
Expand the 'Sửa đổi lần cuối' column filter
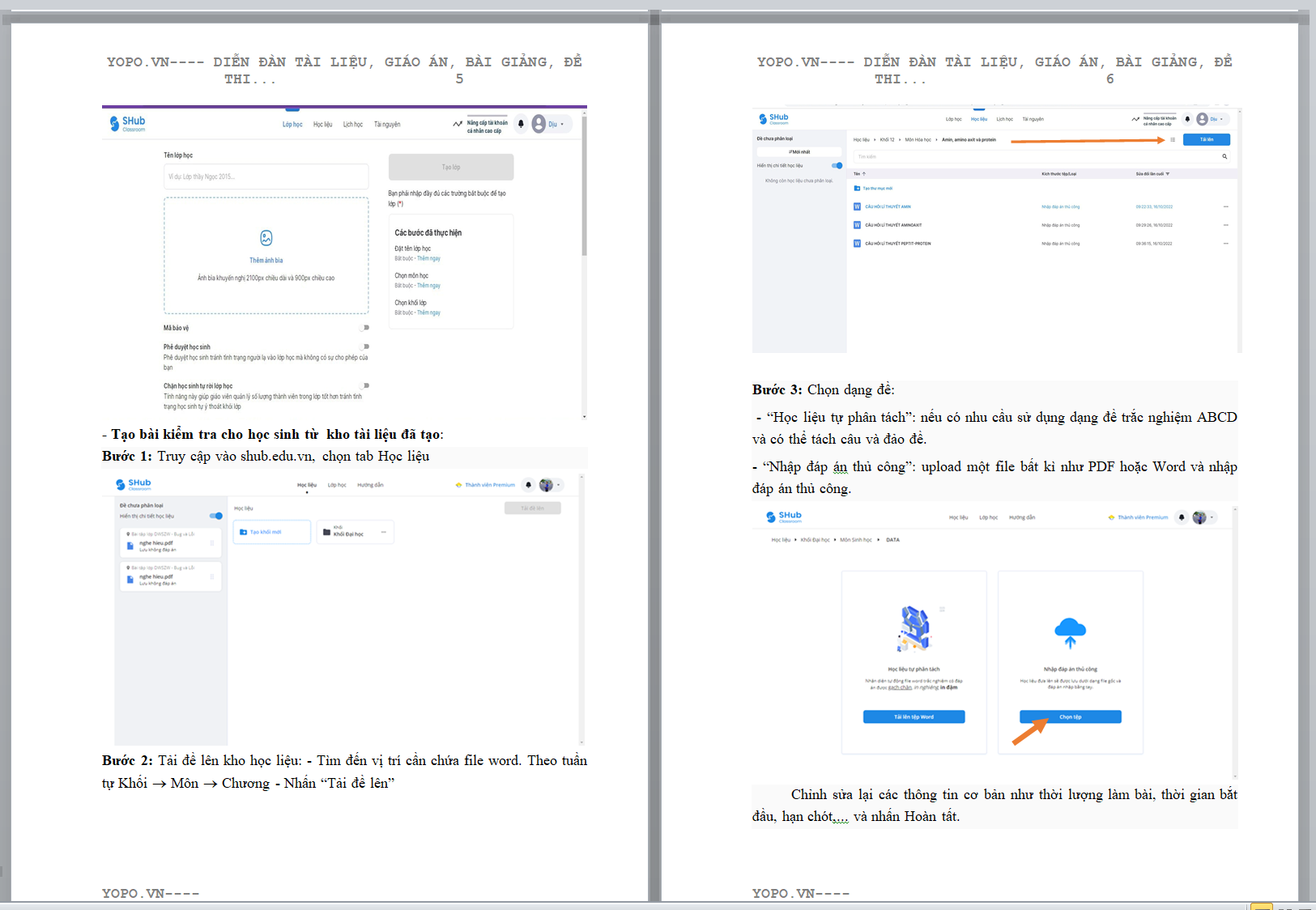pos(1167,174)
